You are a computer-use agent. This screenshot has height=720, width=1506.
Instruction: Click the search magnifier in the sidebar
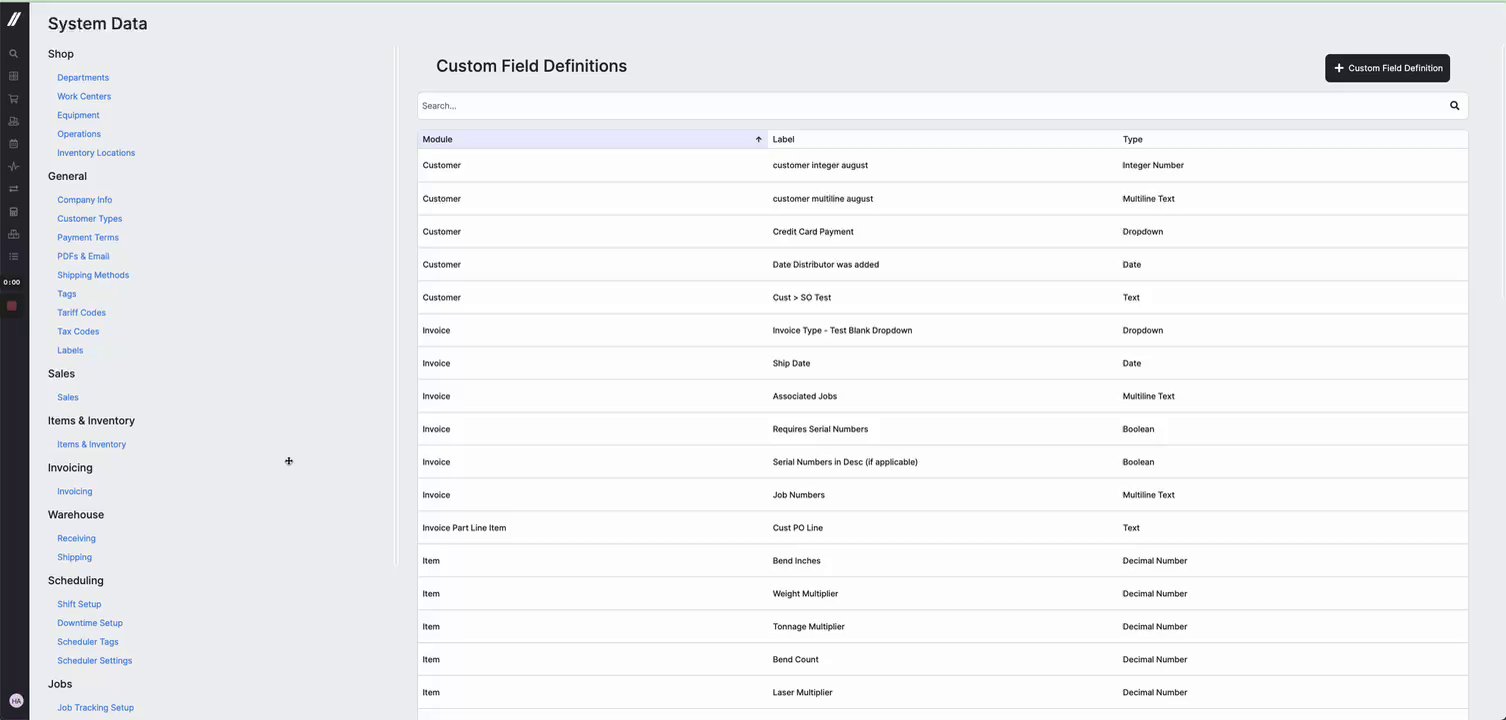point(13,54)
